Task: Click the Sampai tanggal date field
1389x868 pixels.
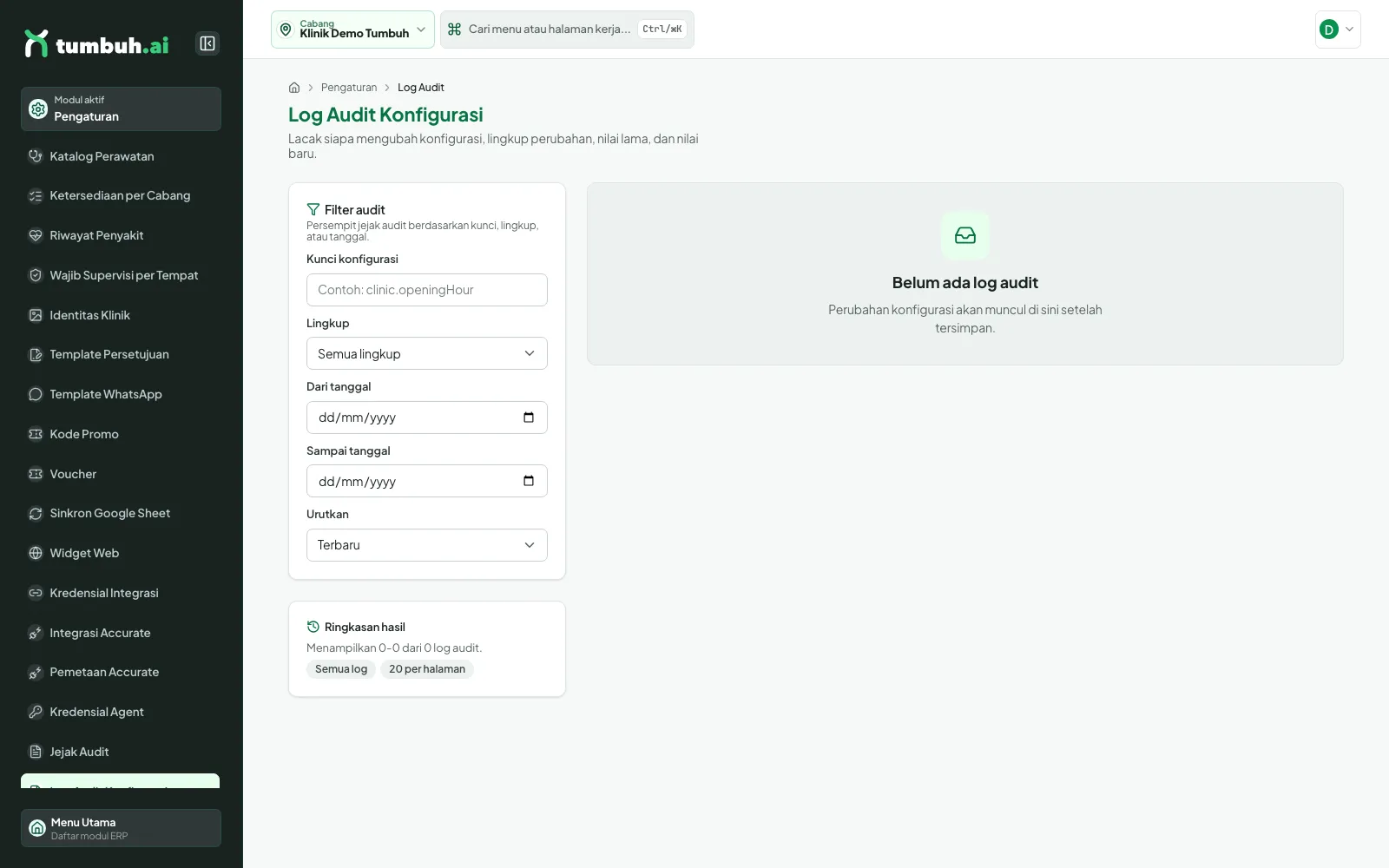Action: 427,481
